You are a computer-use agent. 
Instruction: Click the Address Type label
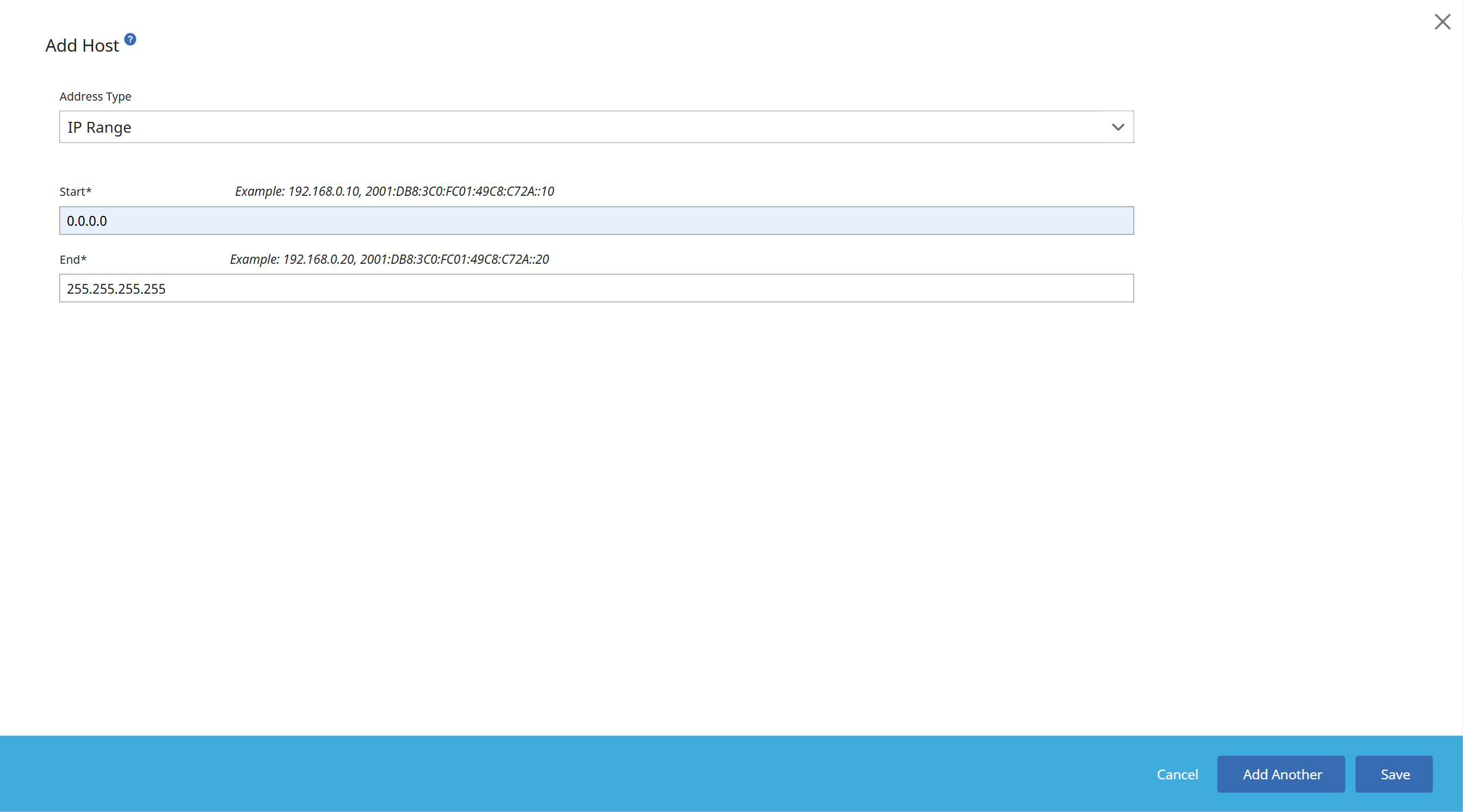coord(95,96)
